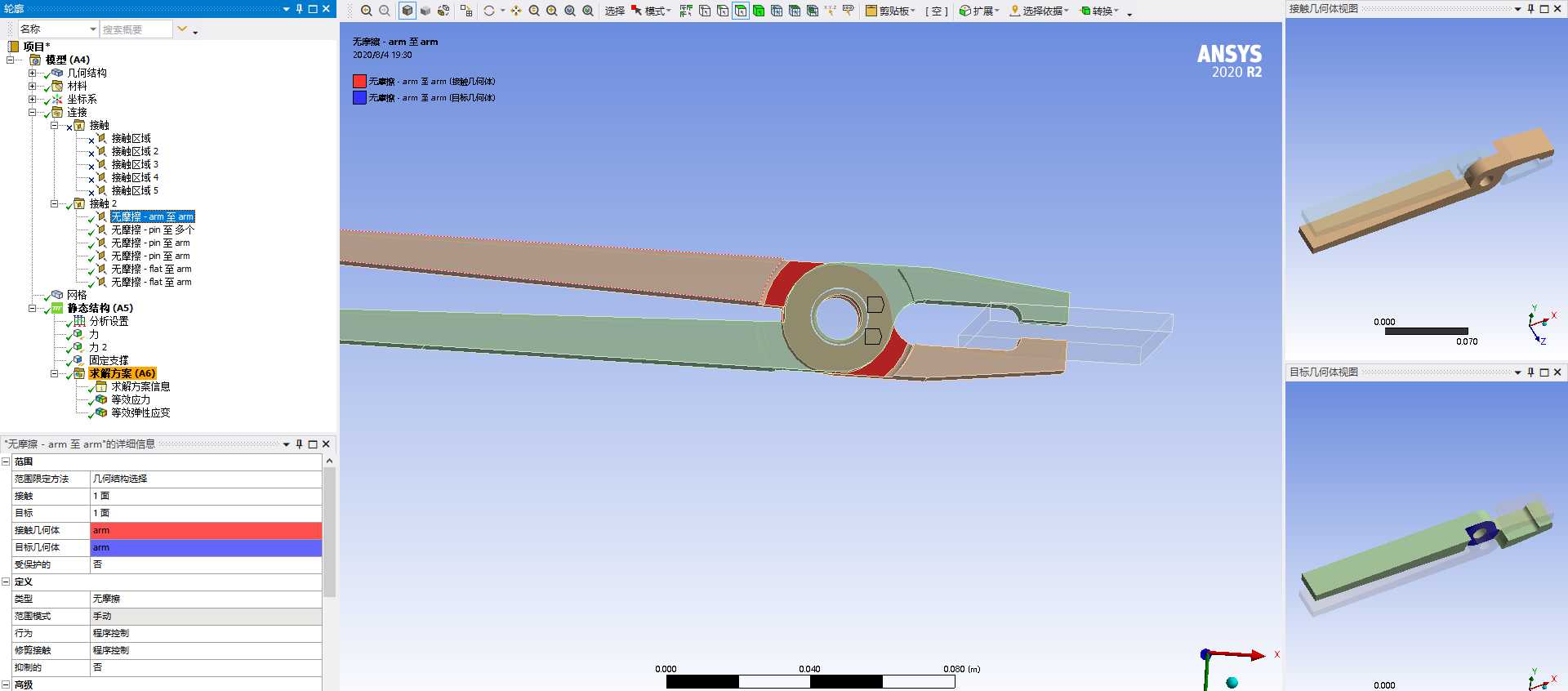The width and height of the screenshot is (1568, 691).
Task: Select the 分析设置 analysis settings item
Action: coord(109,321)
